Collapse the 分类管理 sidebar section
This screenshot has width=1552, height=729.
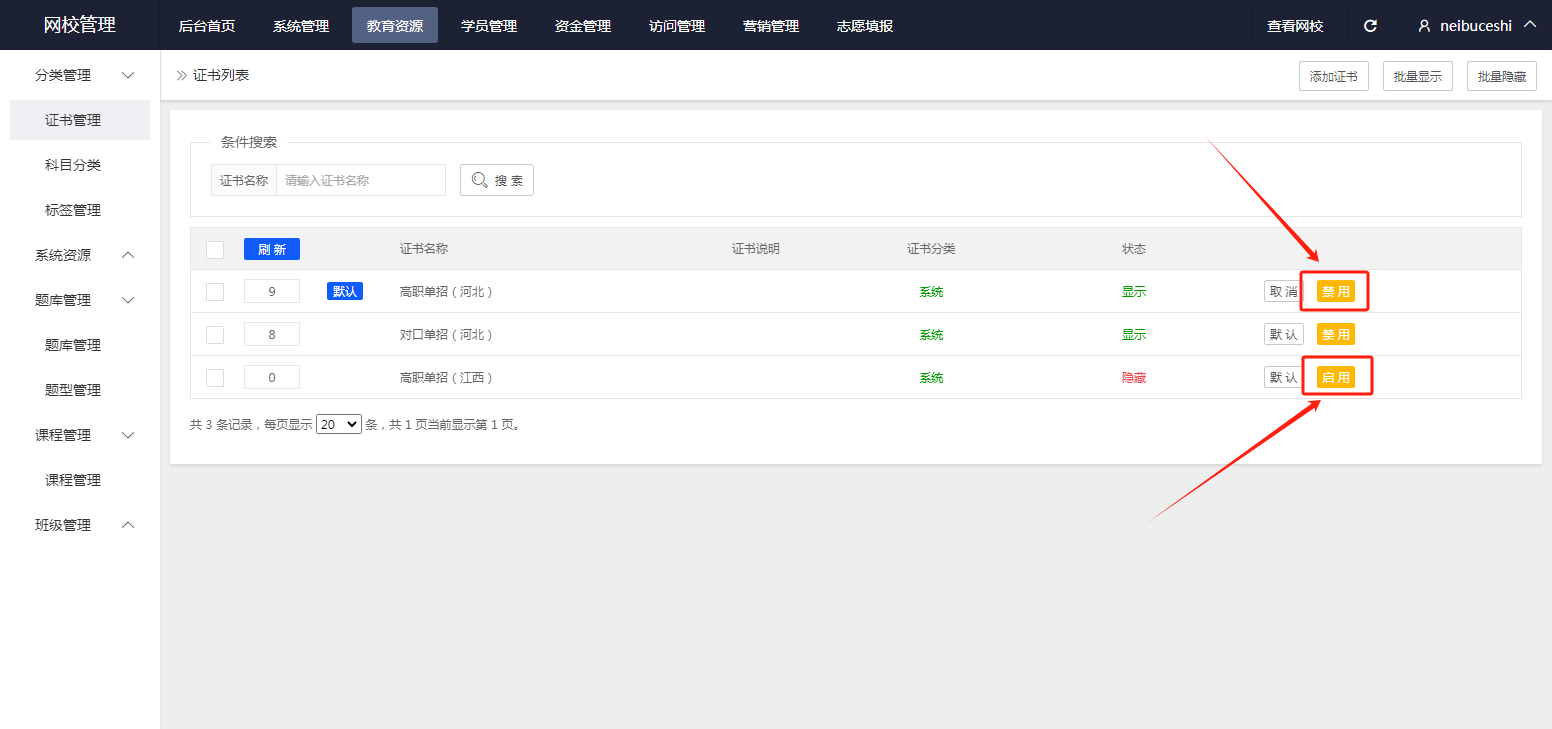click(128, 75)
